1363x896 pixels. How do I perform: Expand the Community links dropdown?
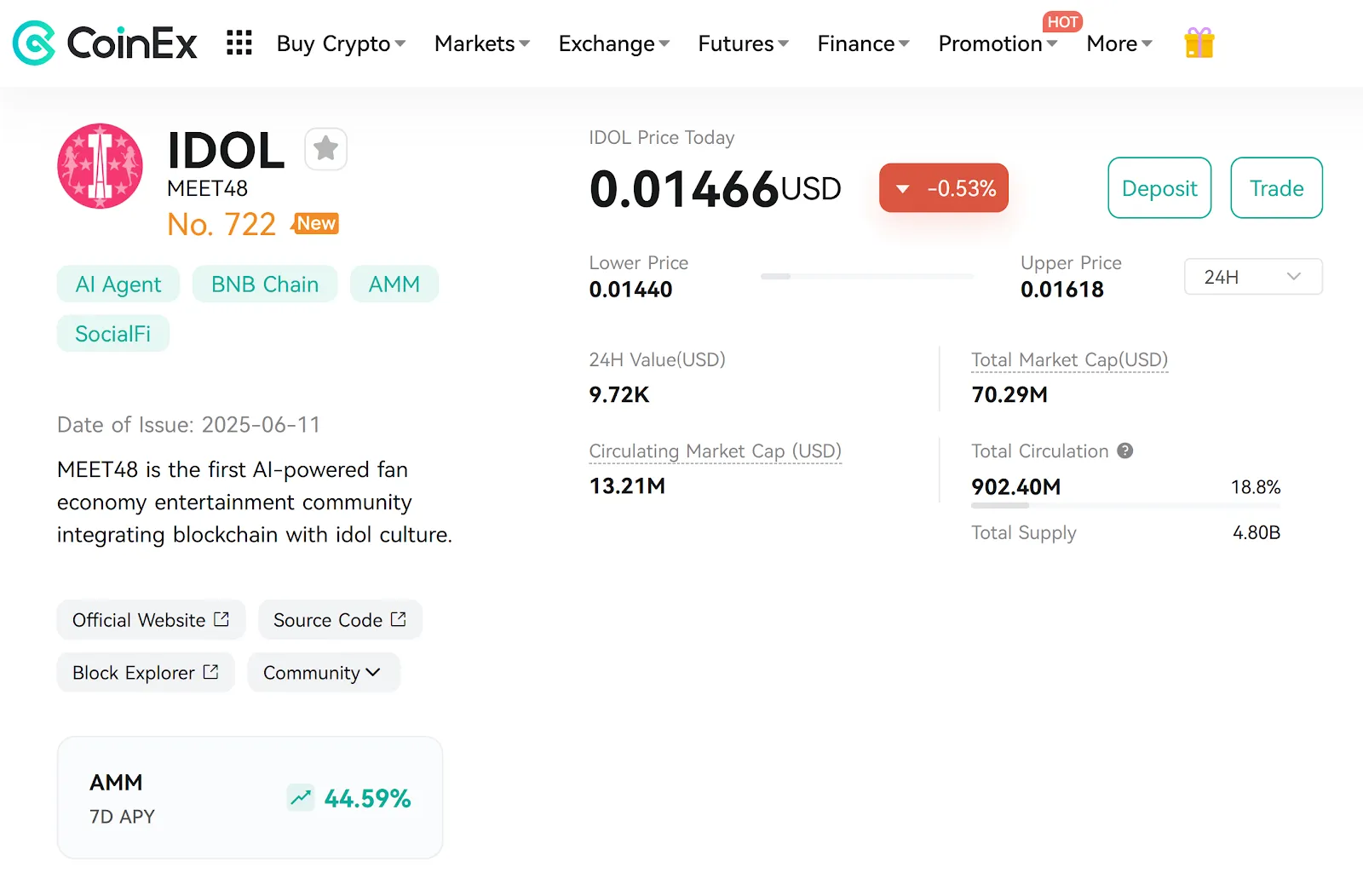click(x=323, y=672)
